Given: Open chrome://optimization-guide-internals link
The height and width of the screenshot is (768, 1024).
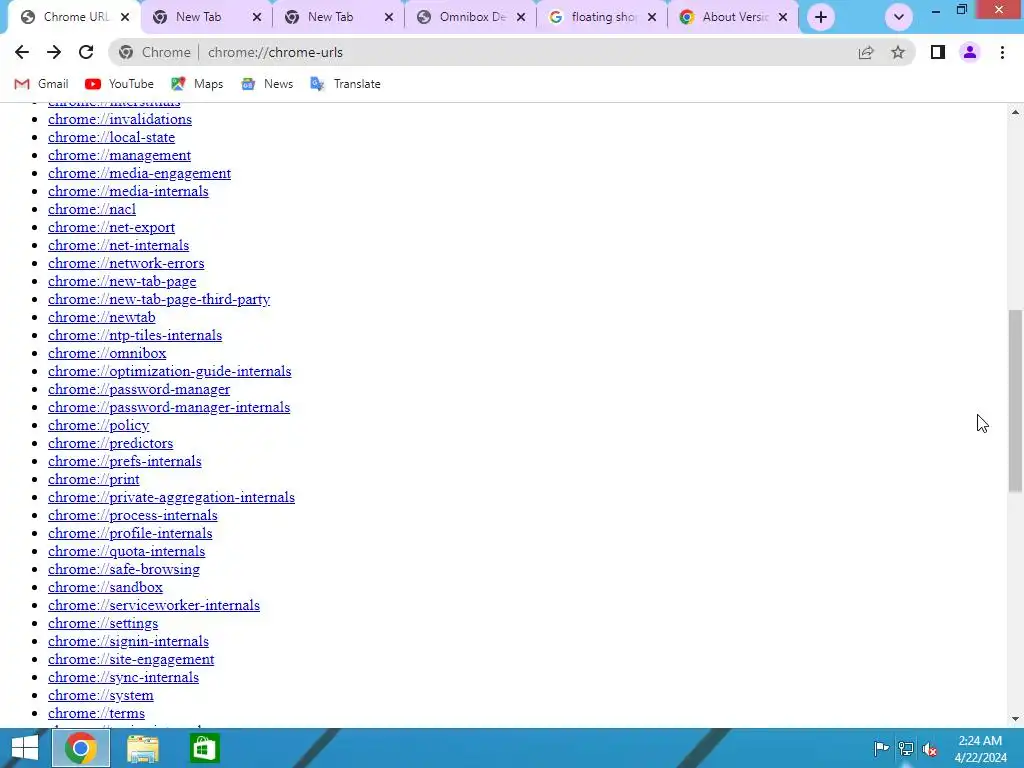Looking at the screenshot, I should coord(170,371).
